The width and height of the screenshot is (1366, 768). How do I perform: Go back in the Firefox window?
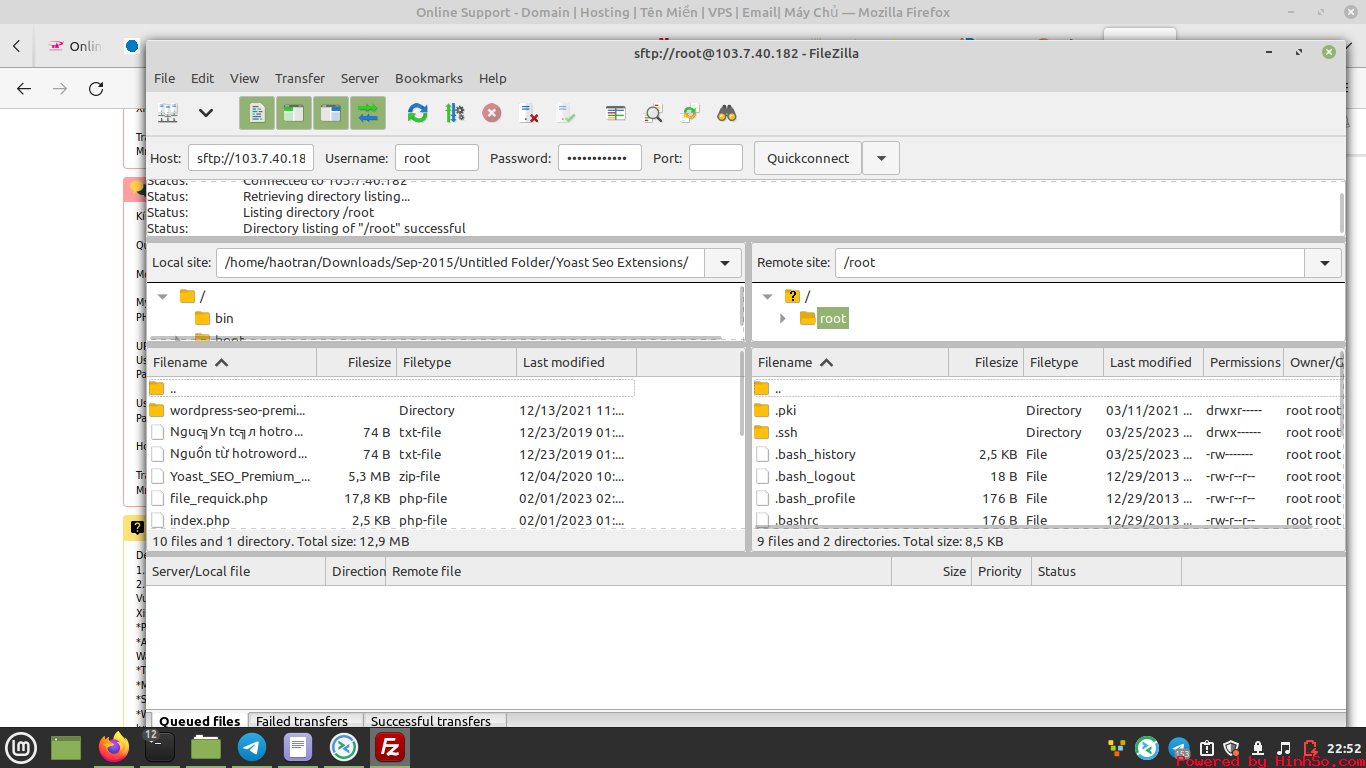(24, 89)
